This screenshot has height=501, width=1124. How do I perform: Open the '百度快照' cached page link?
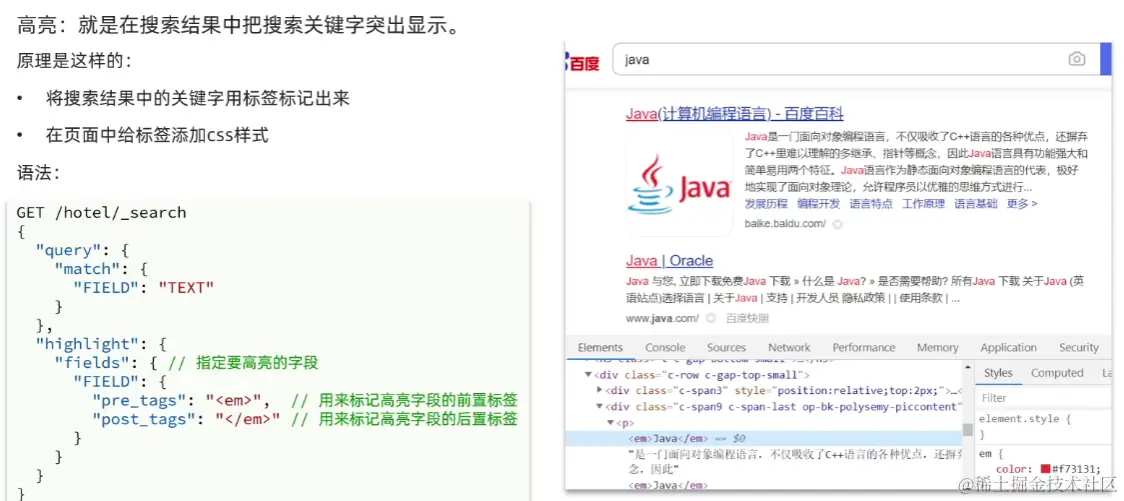tap(747, 318)
